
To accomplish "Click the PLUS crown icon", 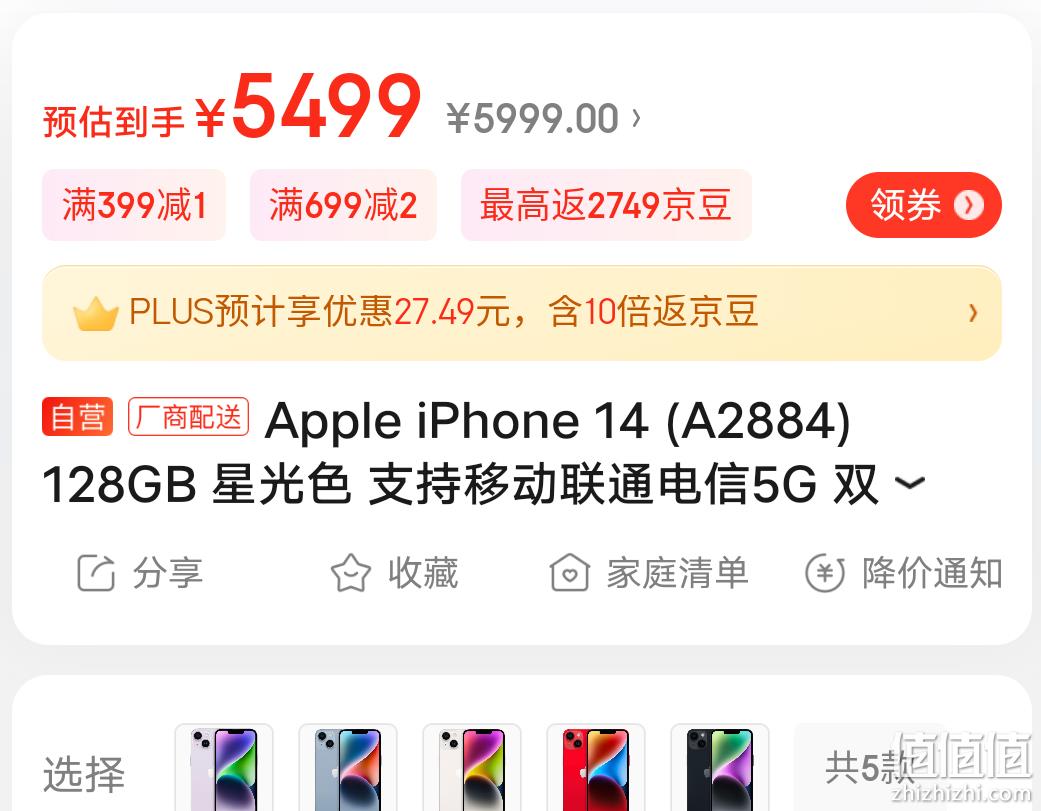I will point(96,314).
